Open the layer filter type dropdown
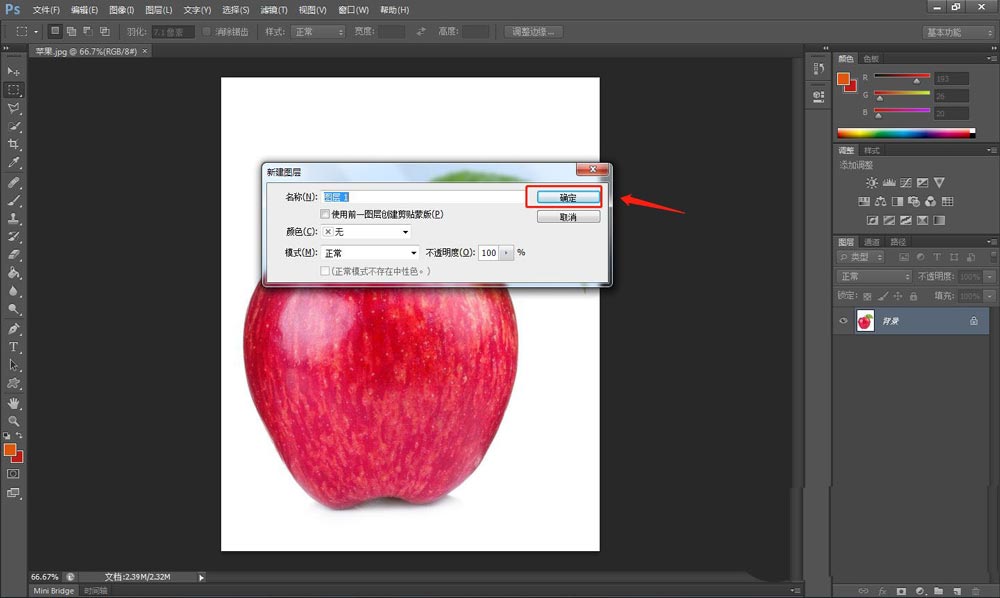 [x=860, y=257]
